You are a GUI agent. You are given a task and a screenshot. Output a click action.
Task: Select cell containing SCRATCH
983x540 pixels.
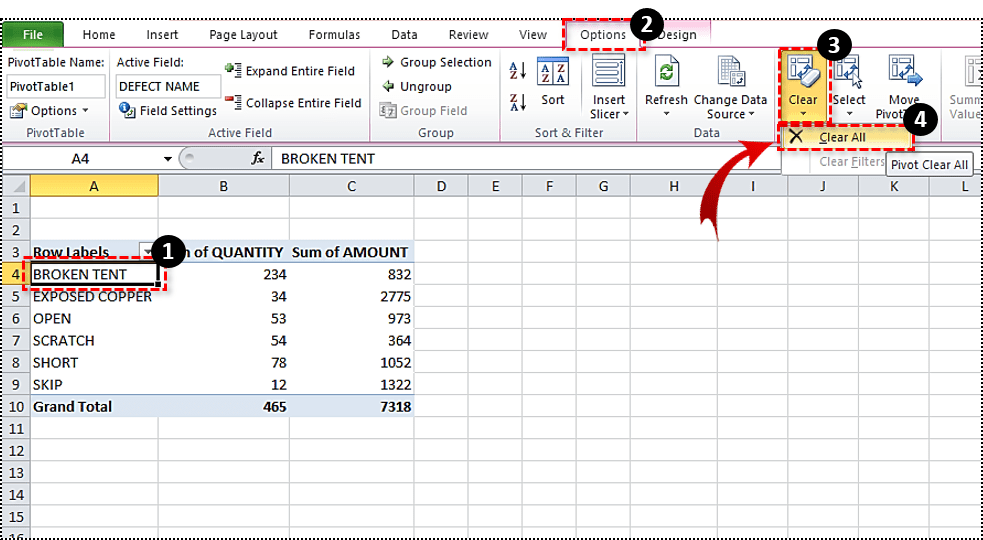click(92, 341)
